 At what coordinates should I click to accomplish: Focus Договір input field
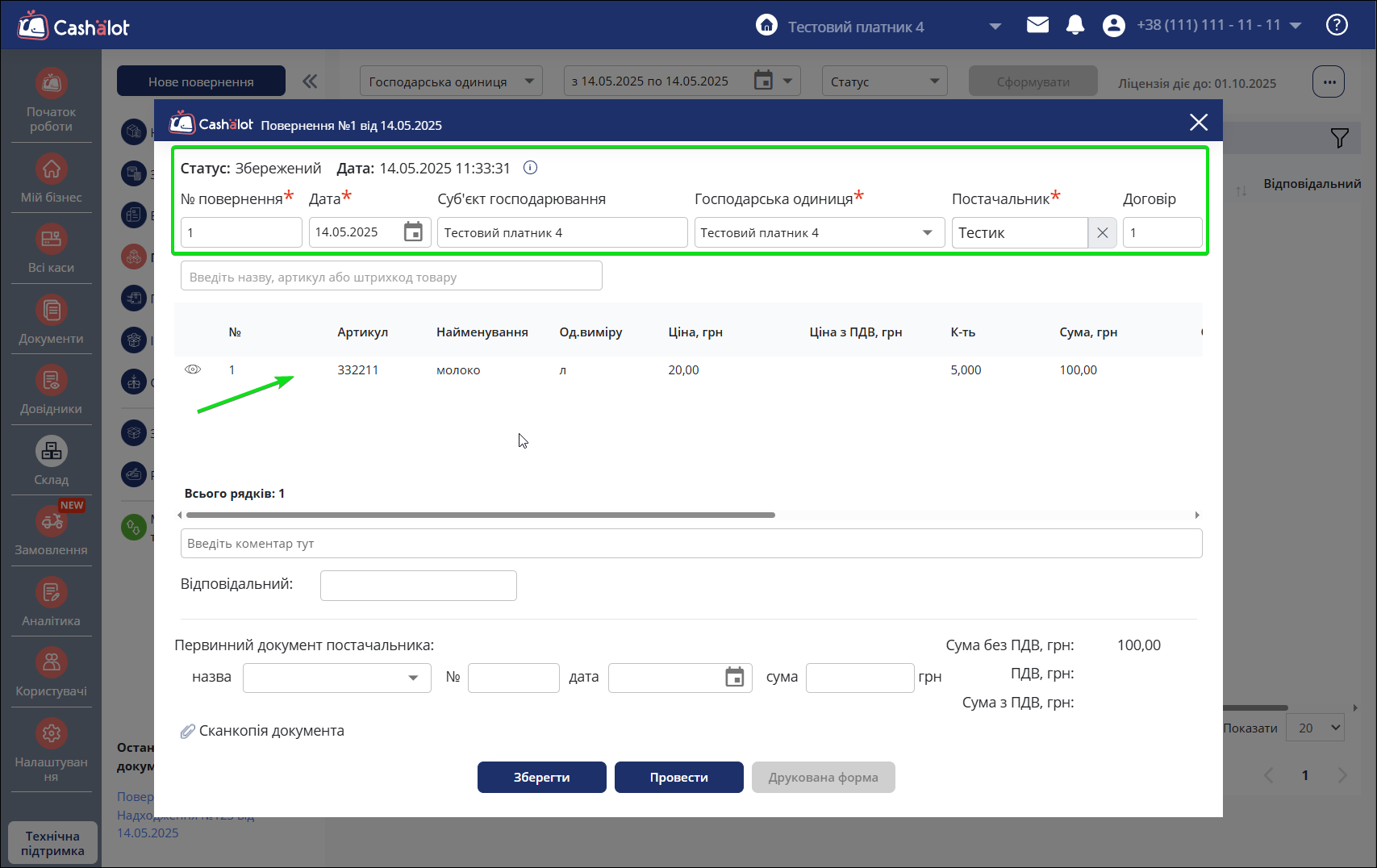(1162, 232)
